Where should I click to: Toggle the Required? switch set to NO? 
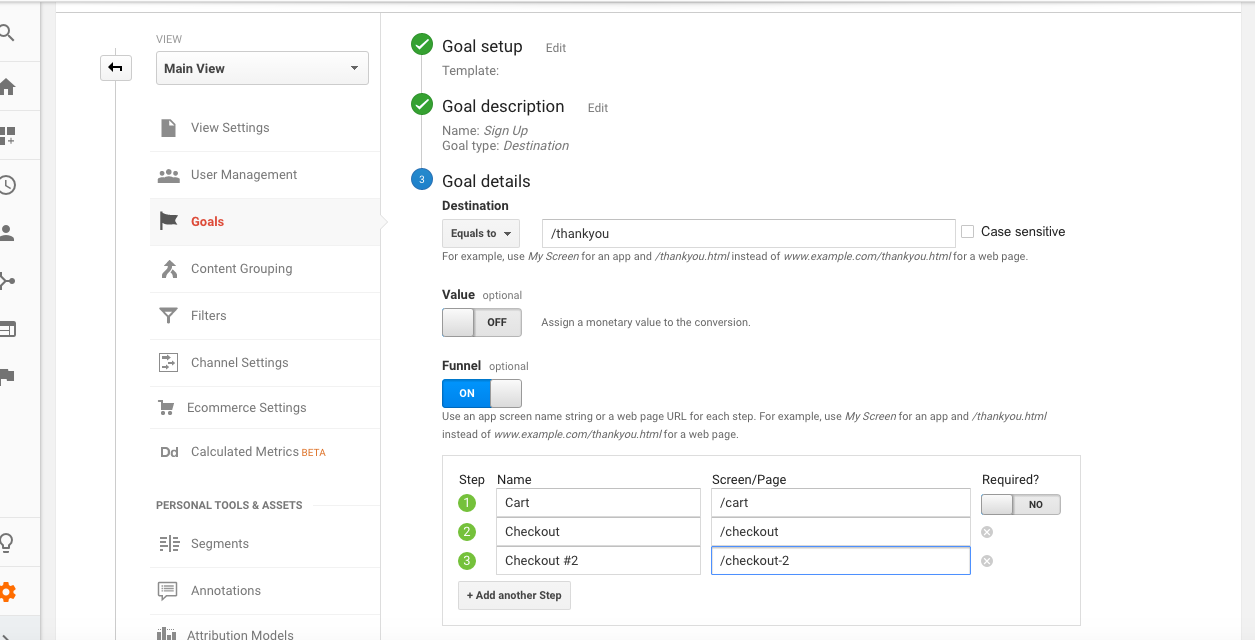point(1021,505)
